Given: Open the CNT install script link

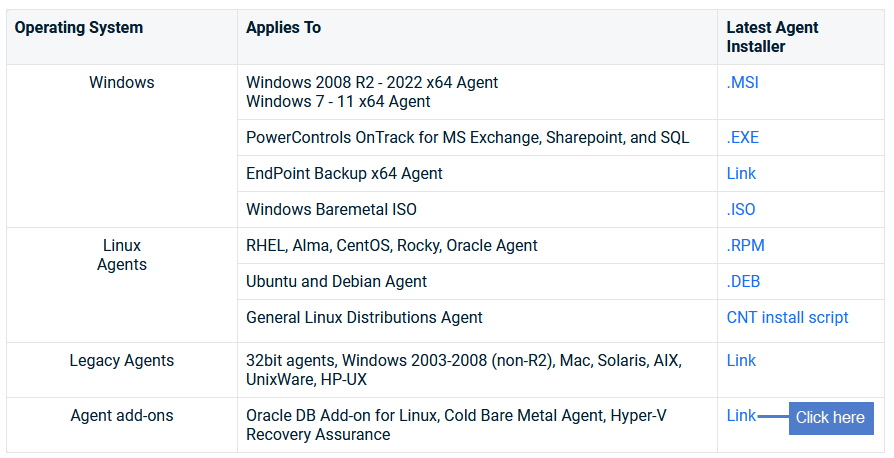Looking at the screenshot, I should point(787,317).
